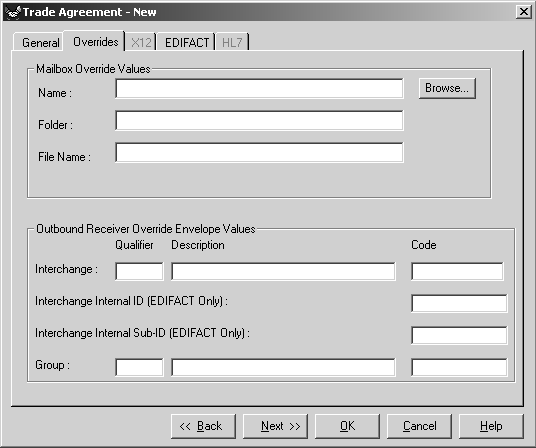Click the disabled X12 tab
This screenshot has height=448, width=536.
(141, 42)
